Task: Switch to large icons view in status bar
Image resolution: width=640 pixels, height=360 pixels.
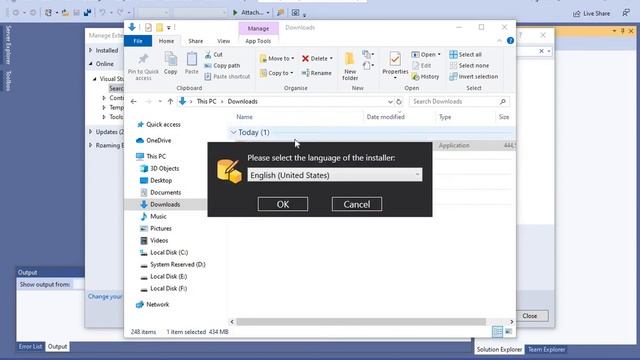Action: pos(508,331)
